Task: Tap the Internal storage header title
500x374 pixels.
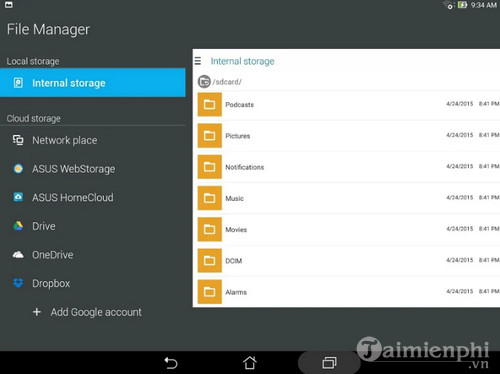Action: pos(242,61)
